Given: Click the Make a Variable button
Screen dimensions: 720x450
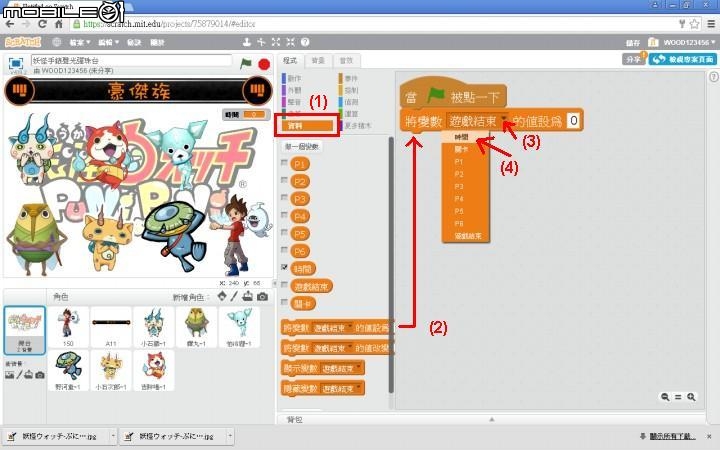Looking at the screenshot, I should [x=301, y=147].
